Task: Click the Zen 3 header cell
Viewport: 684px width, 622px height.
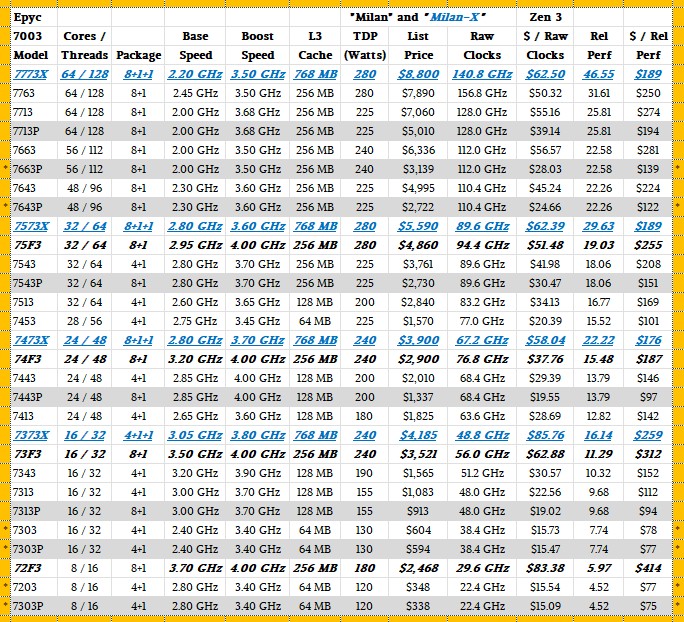Action: click(x=545, y=17)
